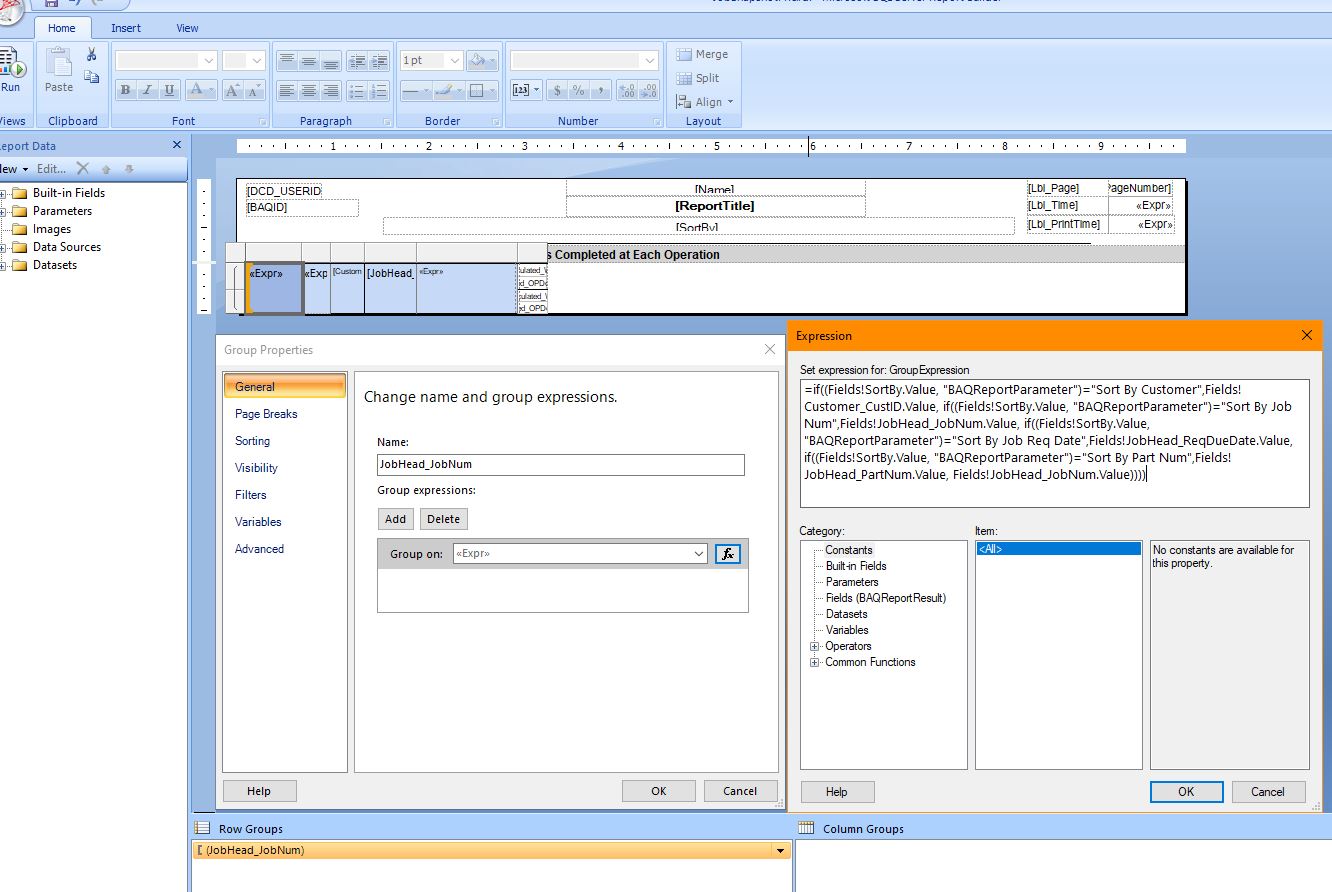Screen dimensions: 1332x892
Task: Open the fill color paint bucket
Action: pos(480,61)
